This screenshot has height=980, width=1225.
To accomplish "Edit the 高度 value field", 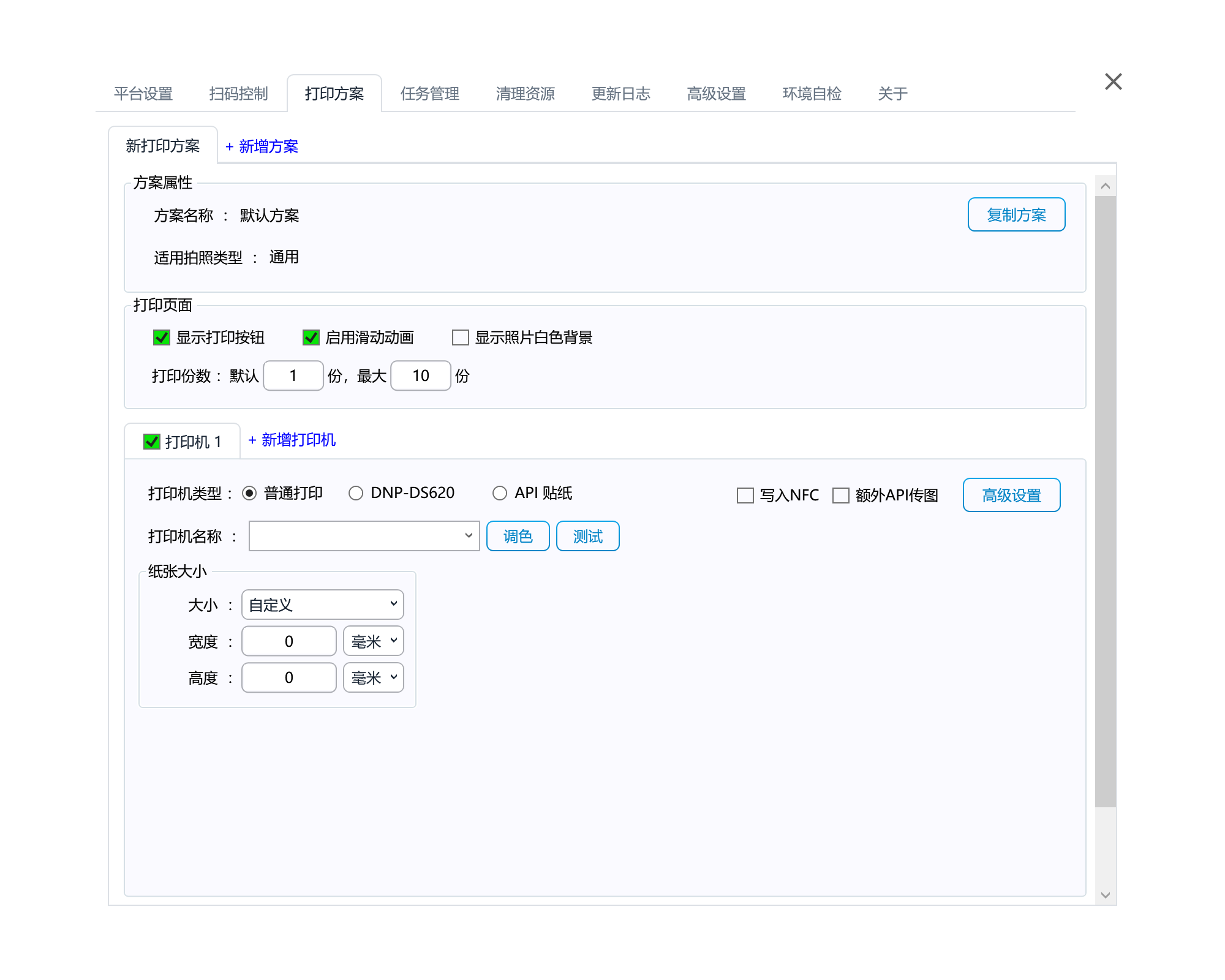I will point(289,677).
